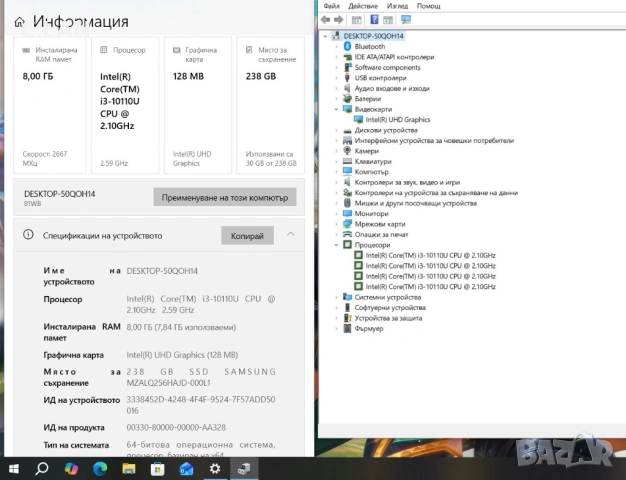Select Компютър category in device tree
This screenshot has width=626, height=480.
371,172
